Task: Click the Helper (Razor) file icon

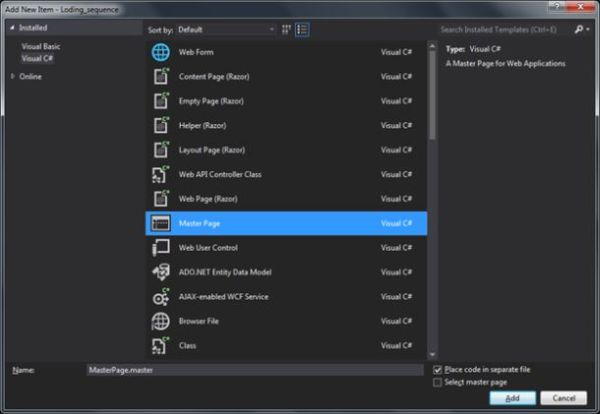Action: coord(161,125)
